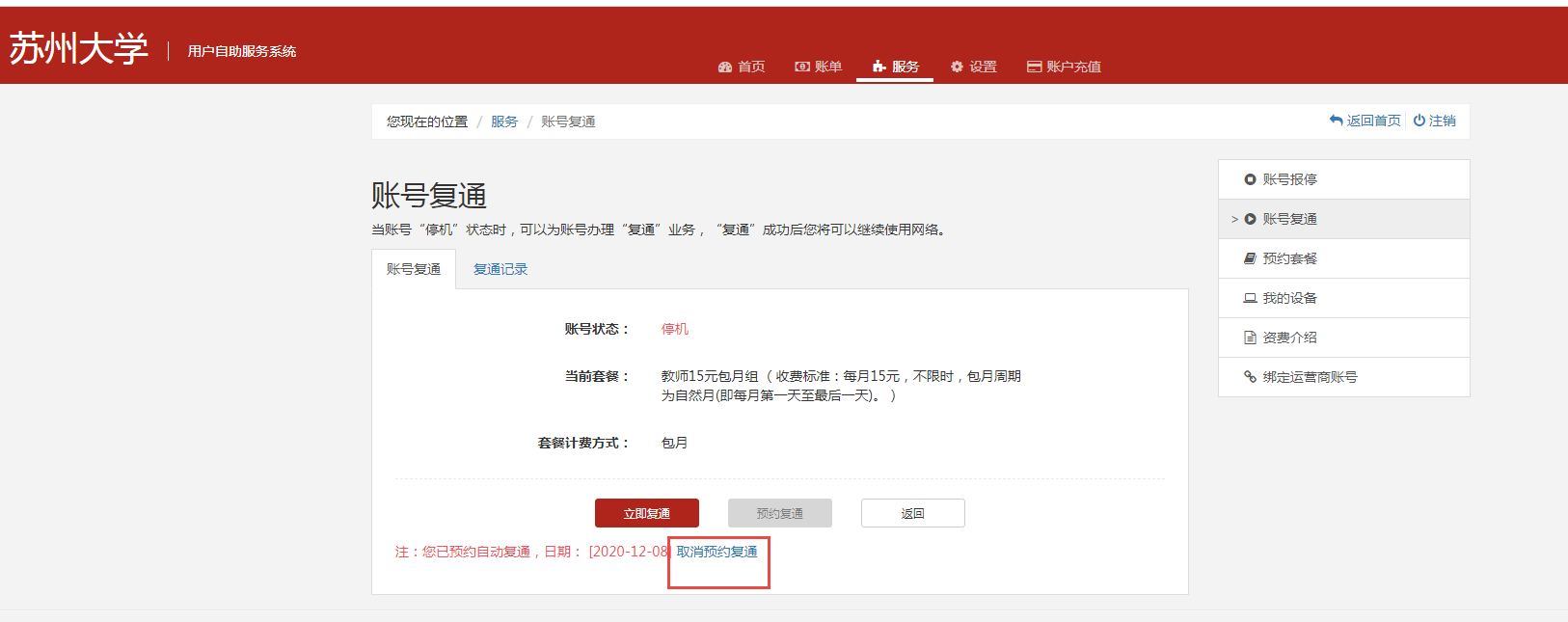Viewport: 1568px width, 622px height.
Task: Switch to the 复通记录 tab
Action: [500, 269]
